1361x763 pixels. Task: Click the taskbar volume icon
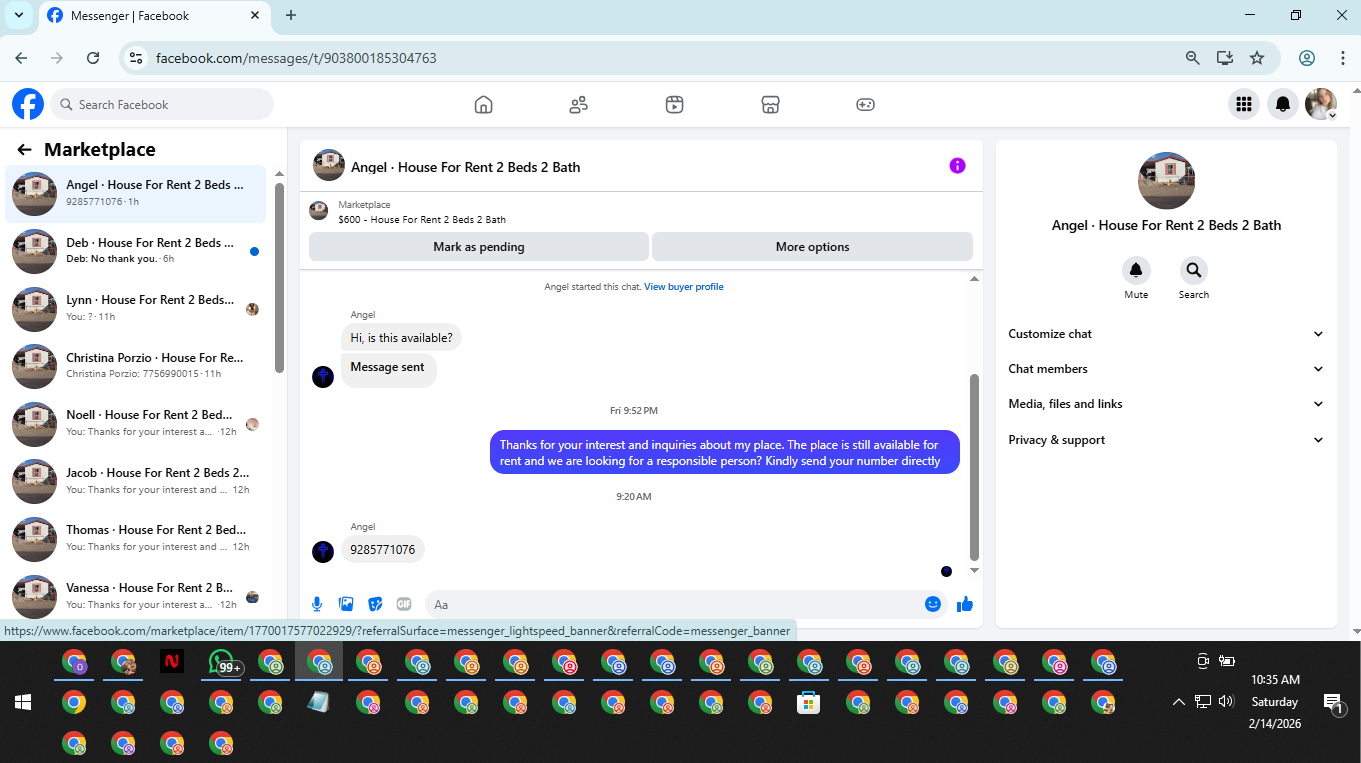tap(1227, 702)
